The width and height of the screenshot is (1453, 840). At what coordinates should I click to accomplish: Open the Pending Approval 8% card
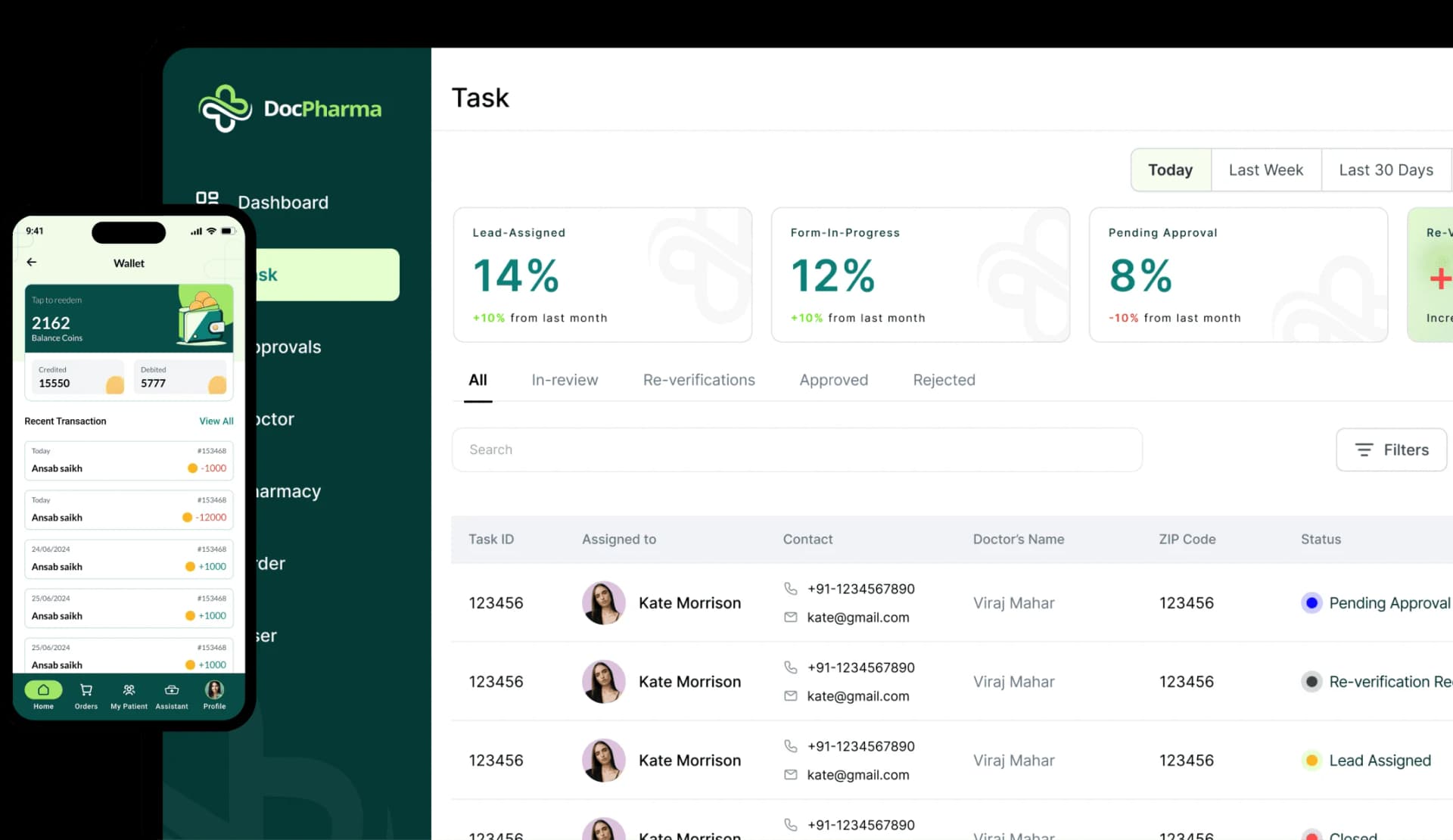point(1238,275)
